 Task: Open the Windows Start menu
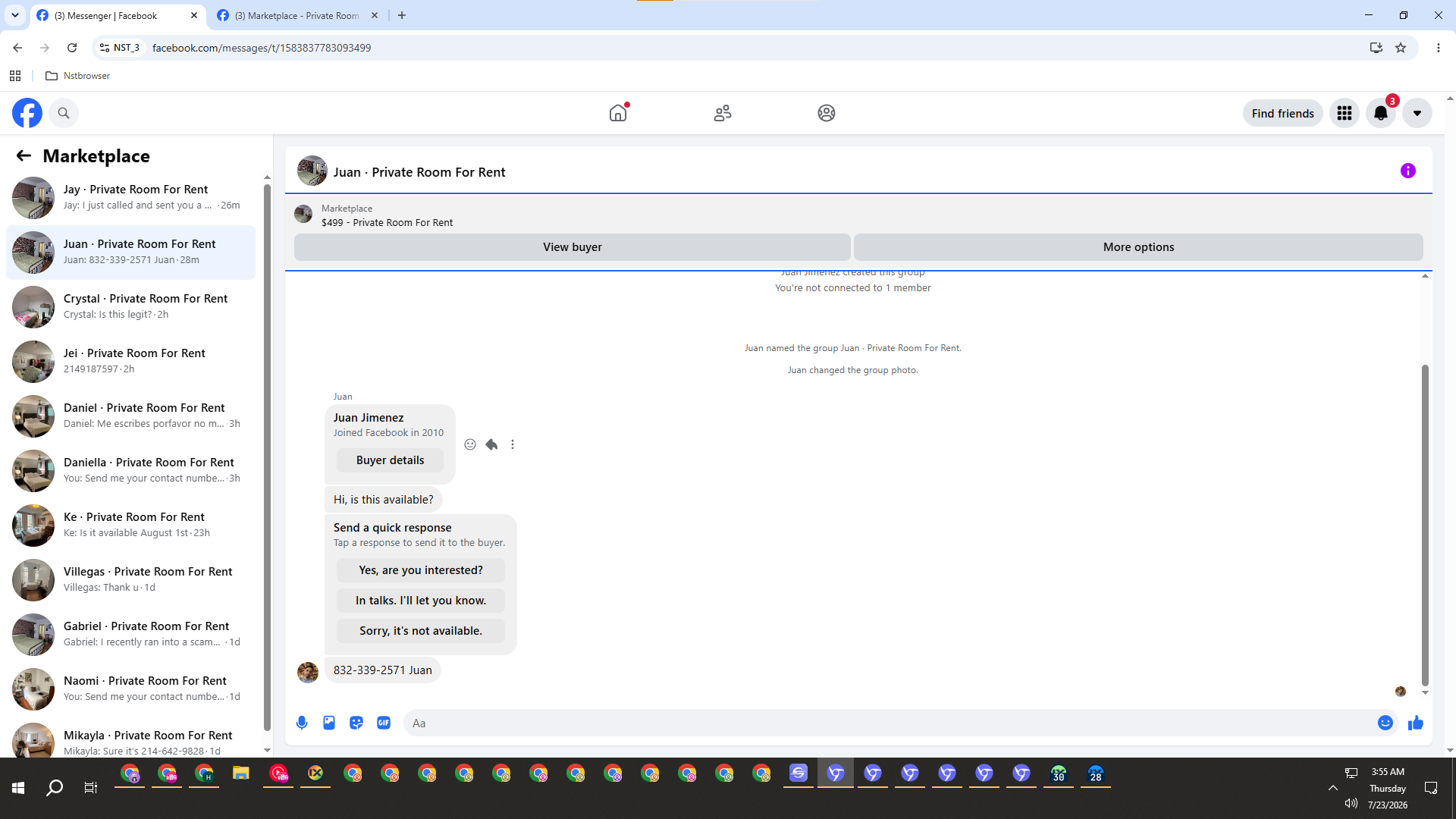18,789
